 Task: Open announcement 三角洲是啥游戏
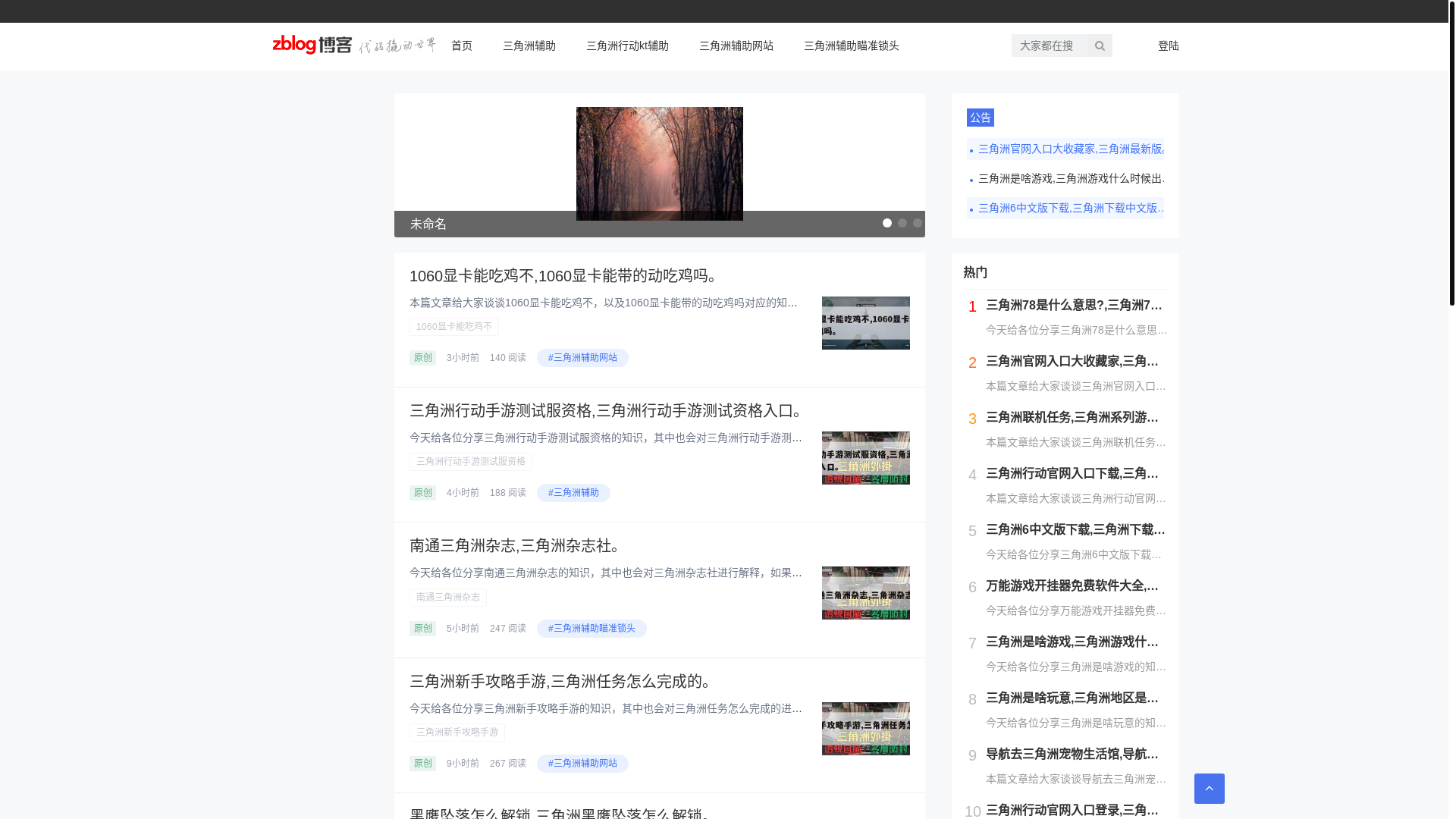(1065, 178)
